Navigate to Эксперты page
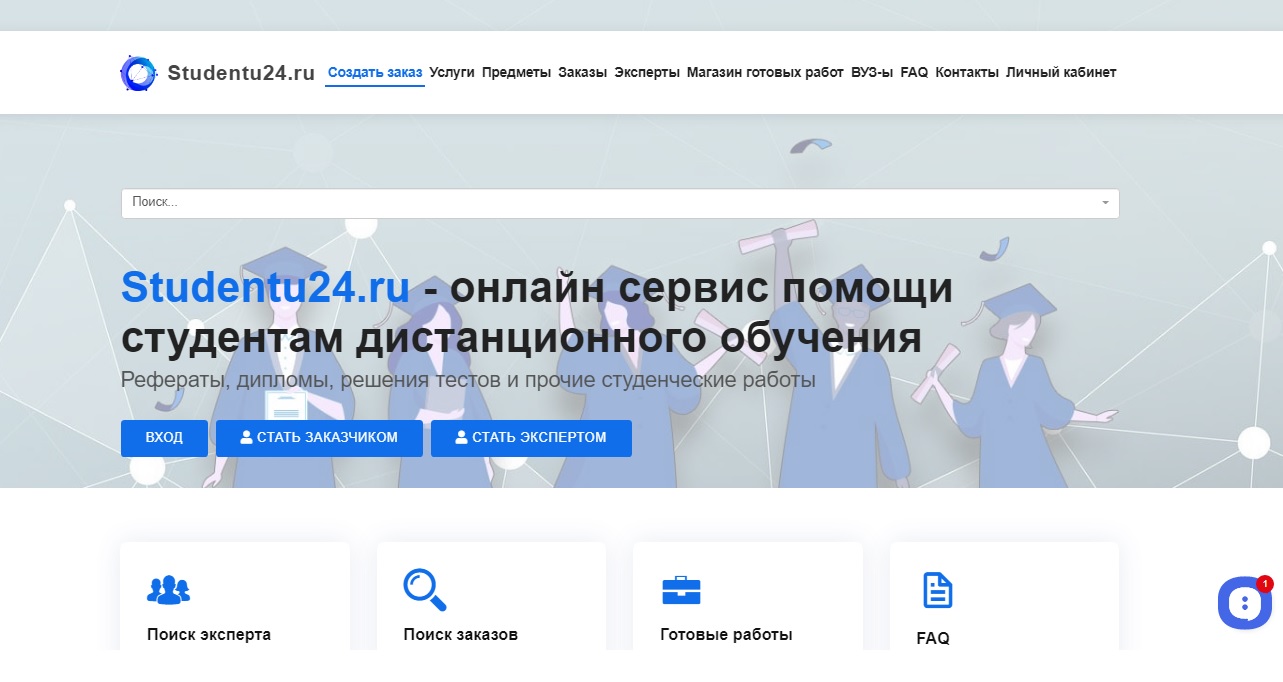The image size is (1283, 682). pyautogui.click(x=647, y=73)
